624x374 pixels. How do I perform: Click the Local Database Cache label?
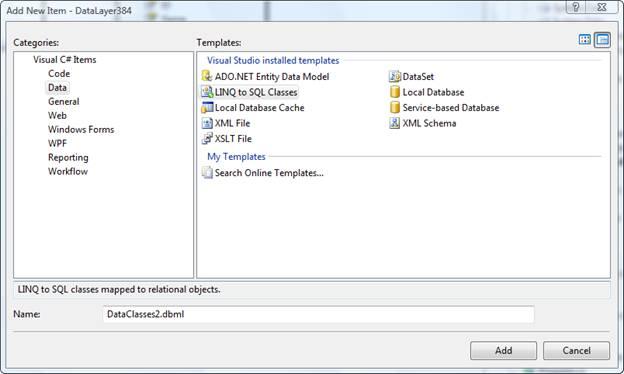pos(259,107)
